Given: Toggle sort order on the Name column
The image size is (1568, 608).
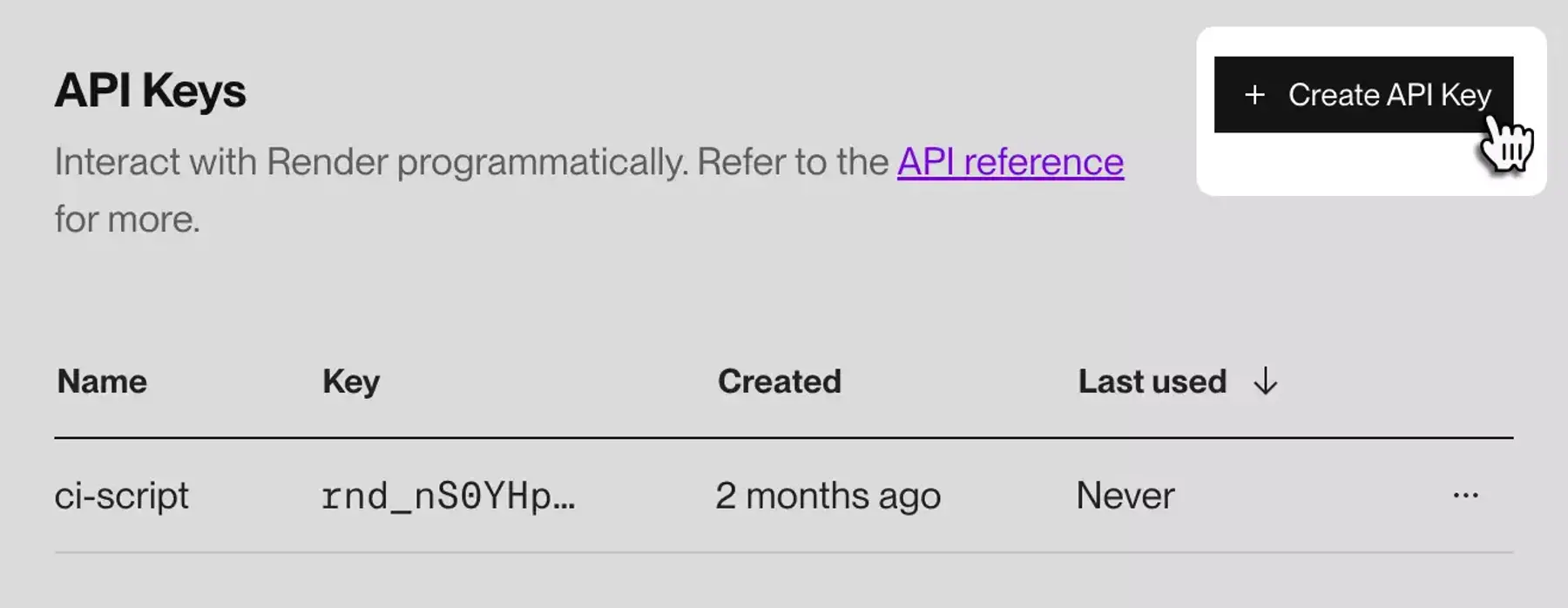Looking at the screenshot, I should pos(101,381).
